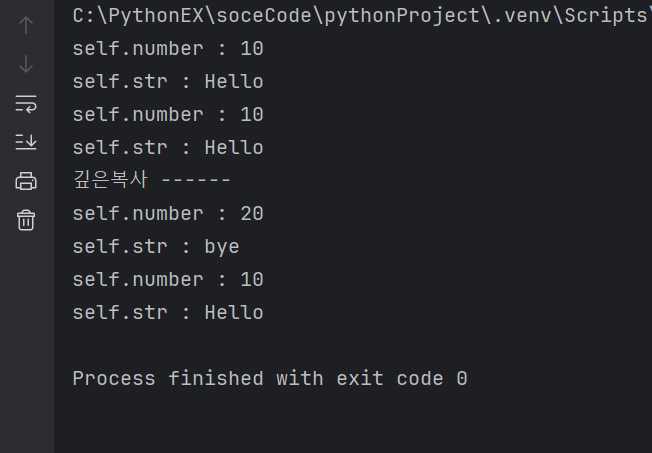Click the Up the Stack Trace arrow icon
This screenshot has height=453, width=652.
[x=26, y=25]
